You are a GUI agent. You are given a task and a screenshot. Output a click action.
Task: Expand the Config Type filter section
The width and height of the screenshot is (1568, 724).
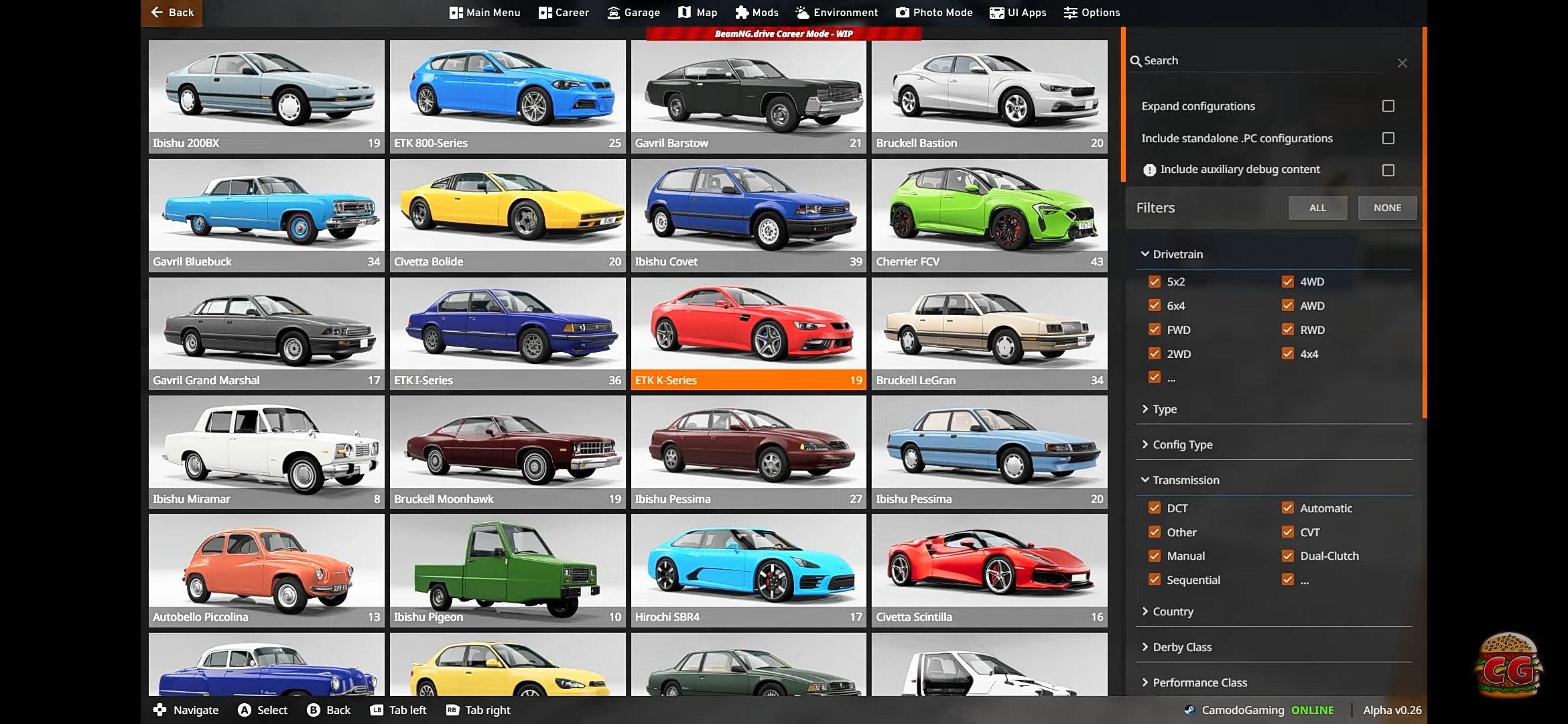(1273, 444)
